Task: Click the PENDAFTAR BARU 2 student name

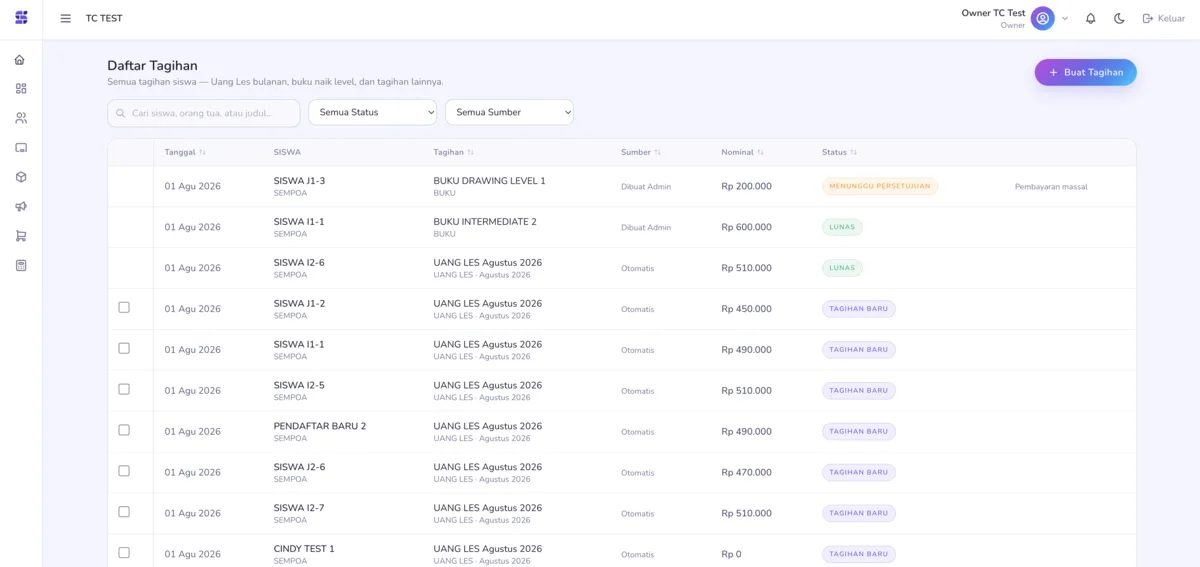Action: (320, 426)
